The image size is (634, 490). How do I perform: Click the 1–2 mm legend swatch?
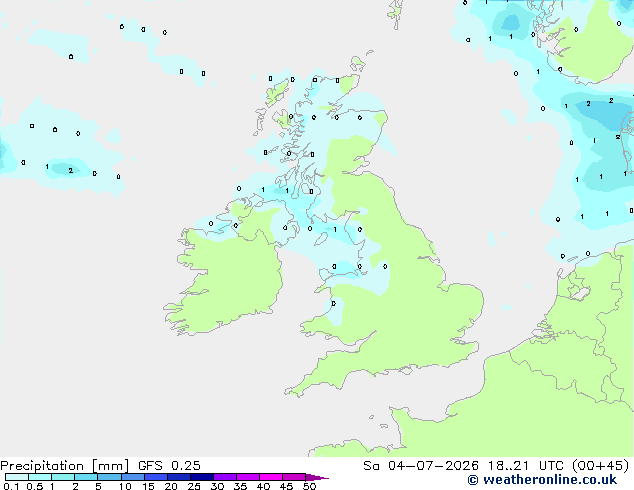(63, 477)
